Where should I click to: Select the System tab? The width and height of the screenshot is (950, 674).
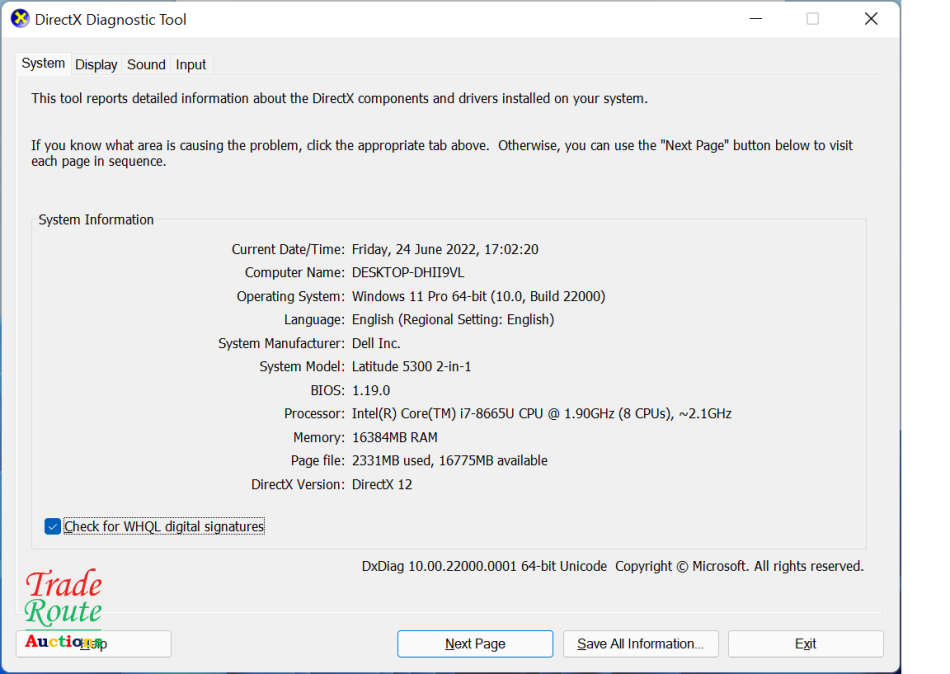point(43,64)
